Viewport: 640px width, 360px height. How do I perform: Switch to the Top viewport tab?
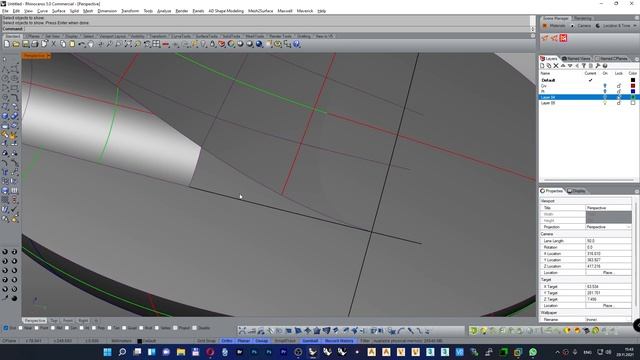tap(54, 321)
